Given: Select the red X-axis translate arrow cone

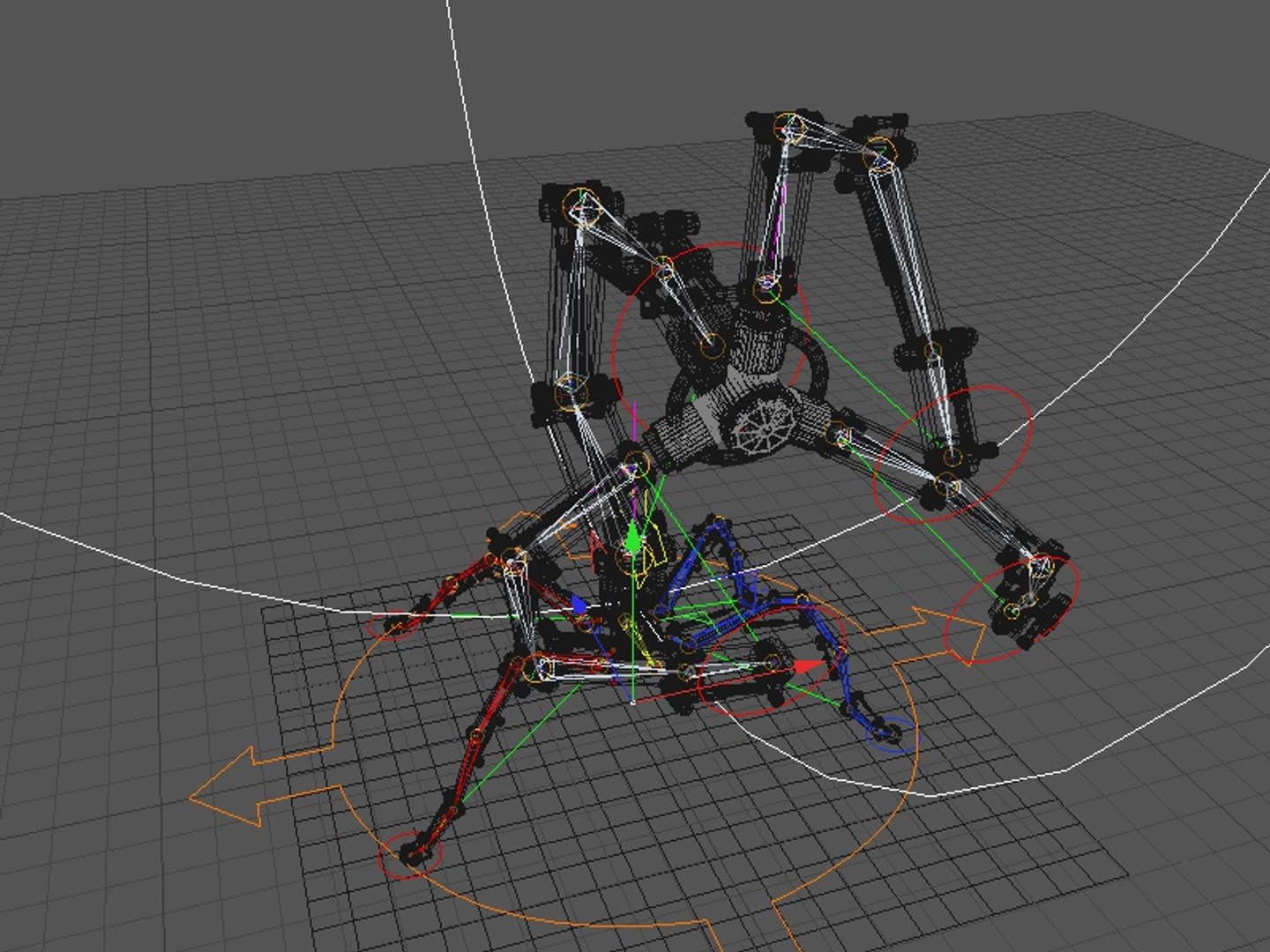Looking at the screenshot, I should tap(809, 666).
